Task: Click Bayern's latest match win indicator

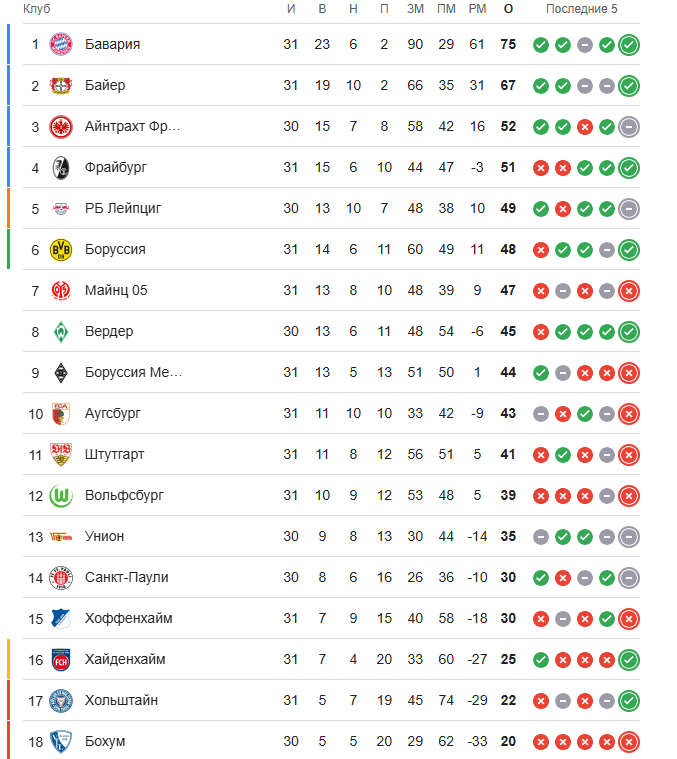Action: tap(629, 44)
